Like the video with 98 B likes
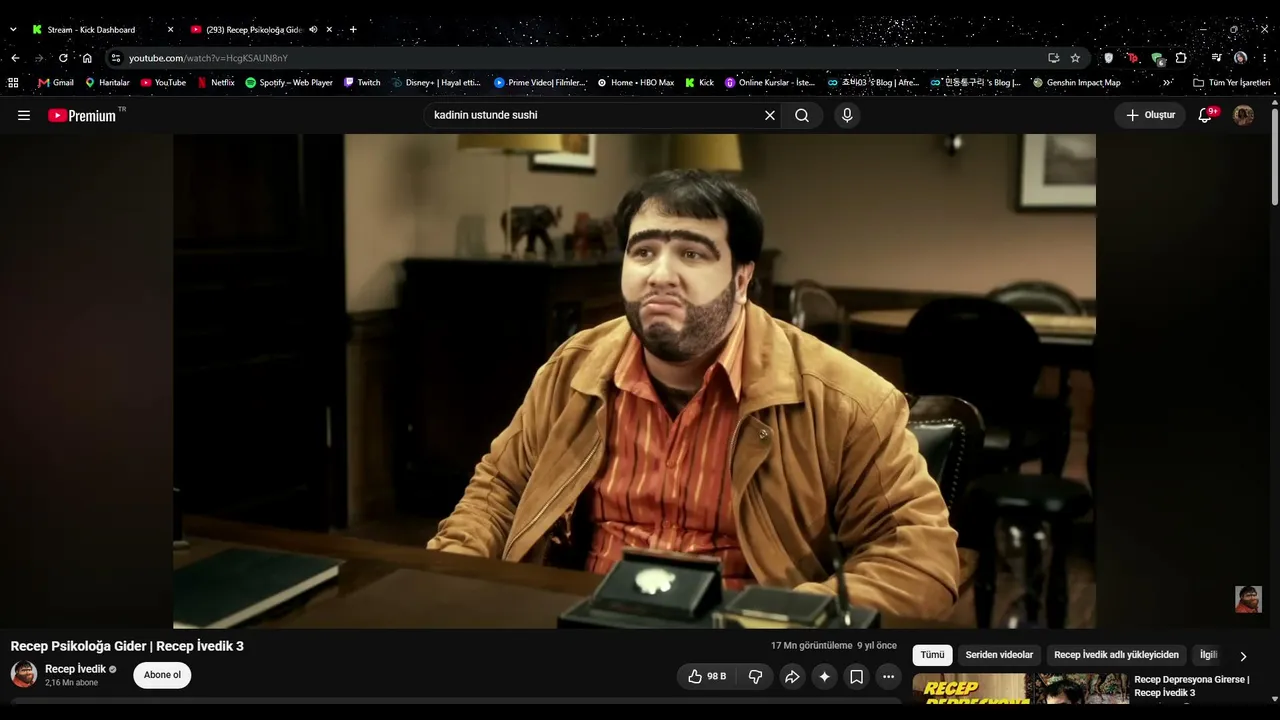The width and height of the screenshot is (1280, 720). (x=707, y=677)
